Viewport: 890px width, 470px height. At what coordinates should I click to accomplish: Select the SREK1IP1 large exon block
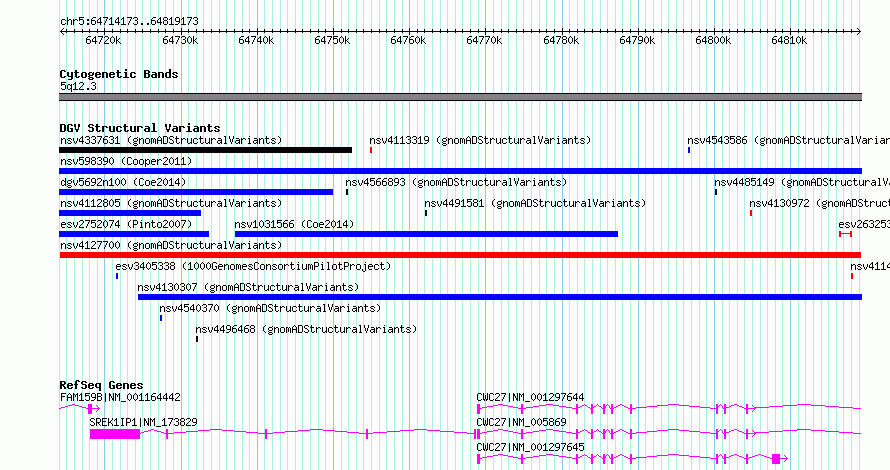115,434
